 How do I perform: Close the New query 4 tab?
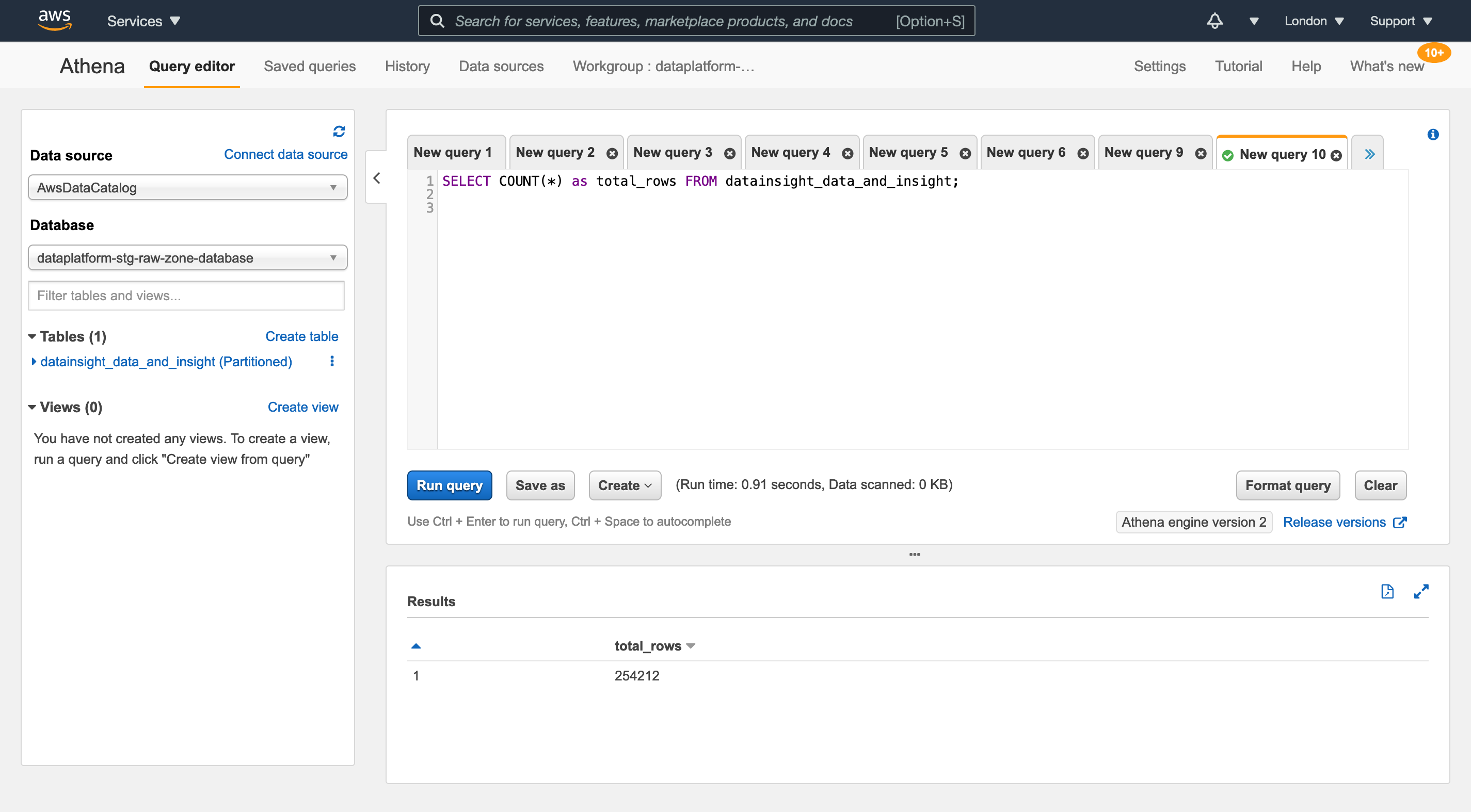point(848,154)
